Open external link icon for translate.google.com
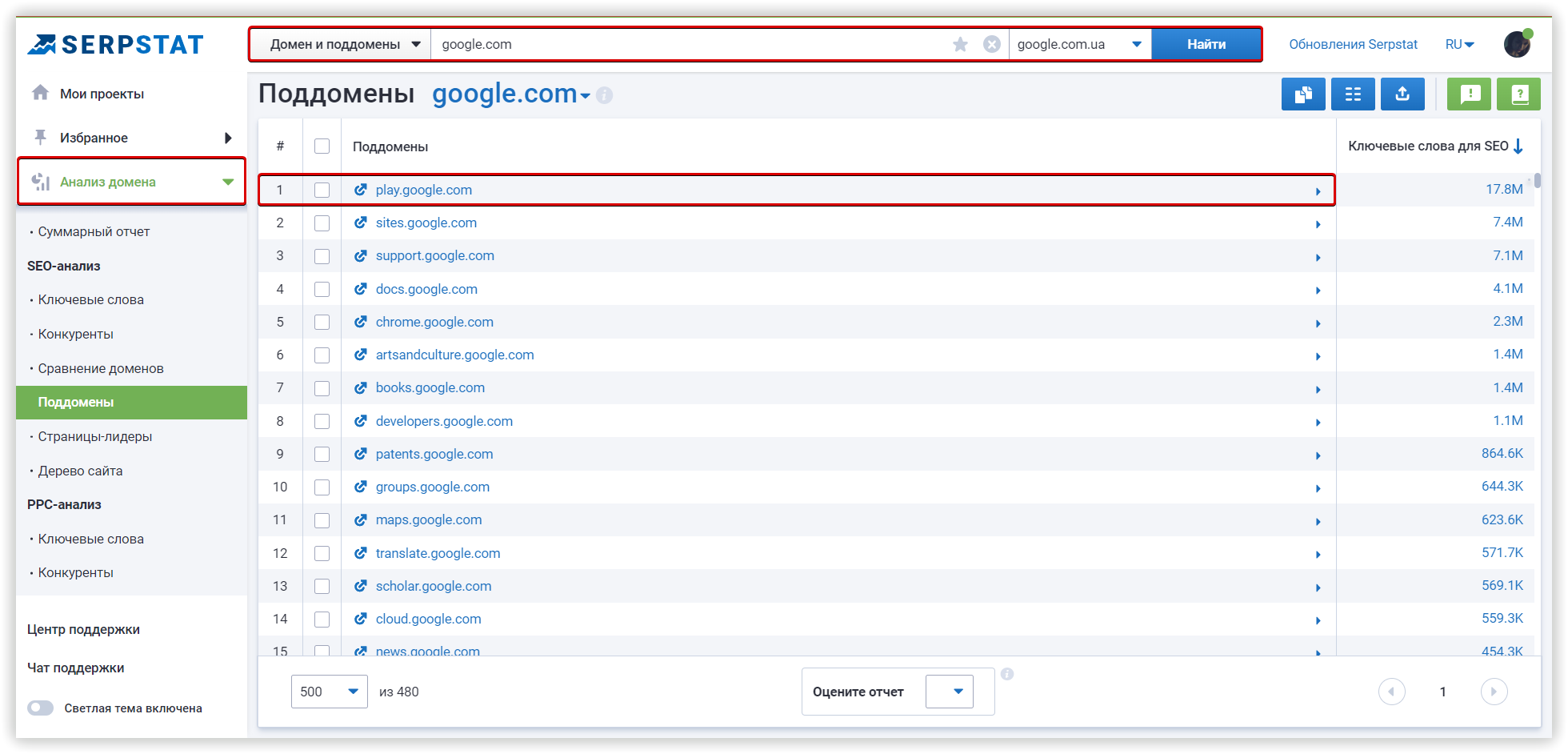Image resolution: width=1568 pixels, height=754 pixels. coord(361,553)
